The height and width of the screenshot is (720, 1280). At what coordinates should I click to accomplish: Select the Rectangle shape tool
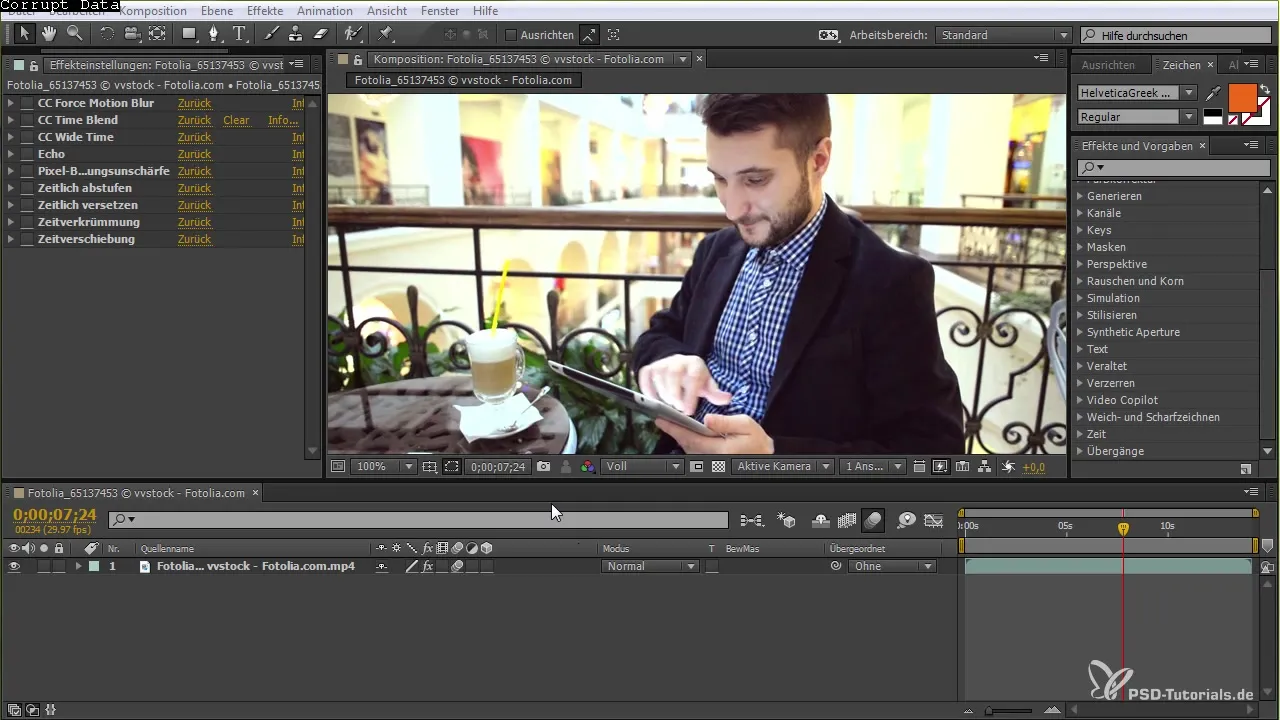(189, 34)
